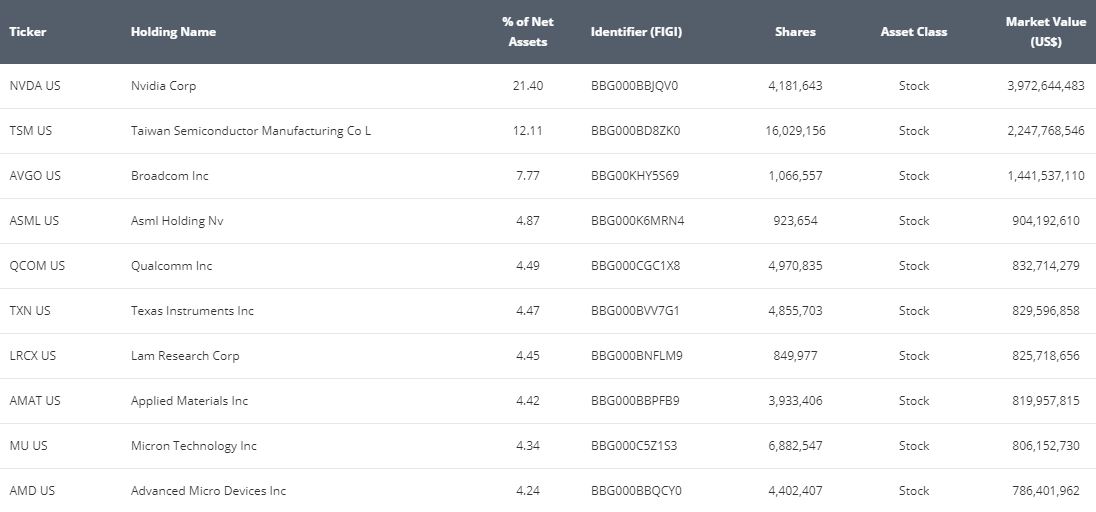Click the Asset Class column header

point(914,31)
